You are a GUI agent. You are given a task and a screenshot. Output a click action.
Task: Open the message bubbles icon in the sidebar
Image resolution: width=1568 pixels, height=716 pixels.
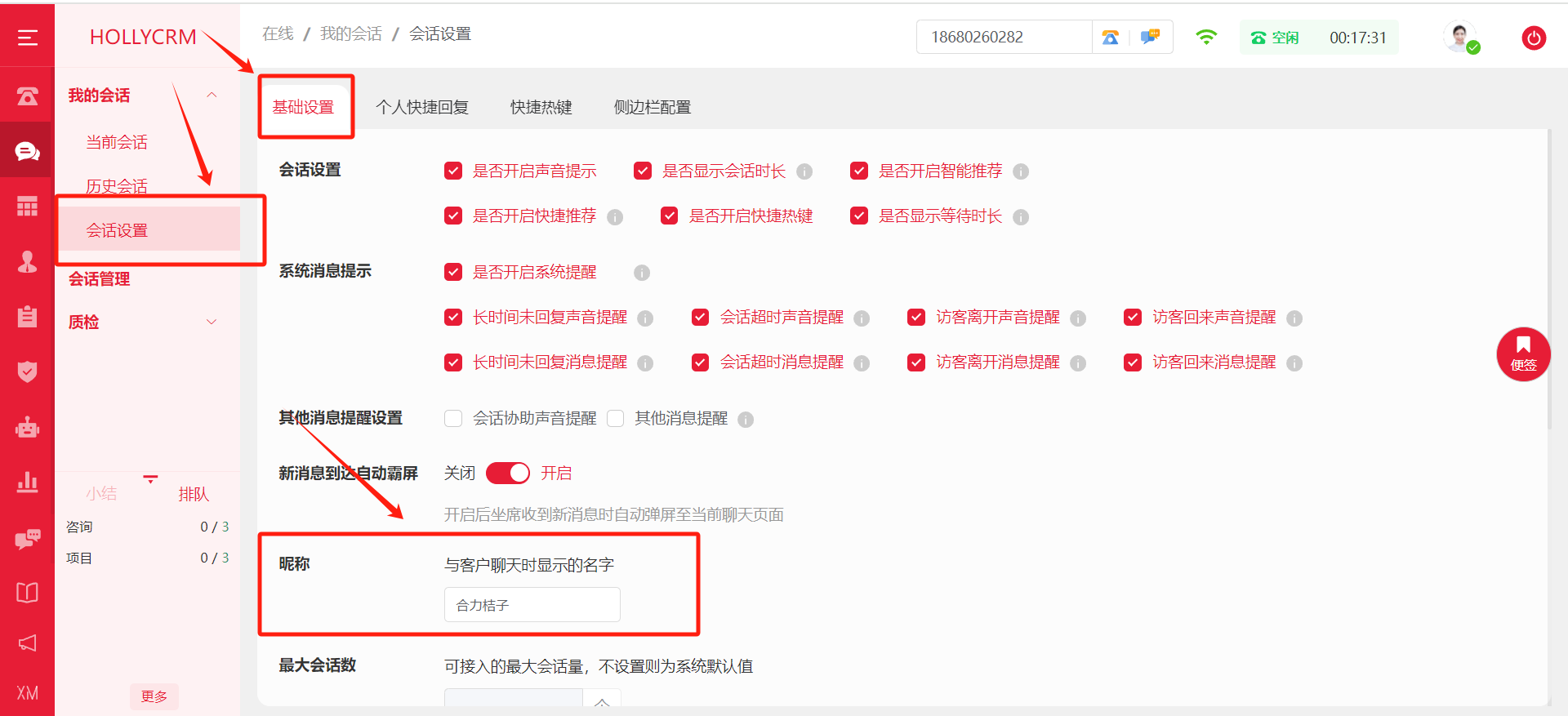click(x=27, y=538)
